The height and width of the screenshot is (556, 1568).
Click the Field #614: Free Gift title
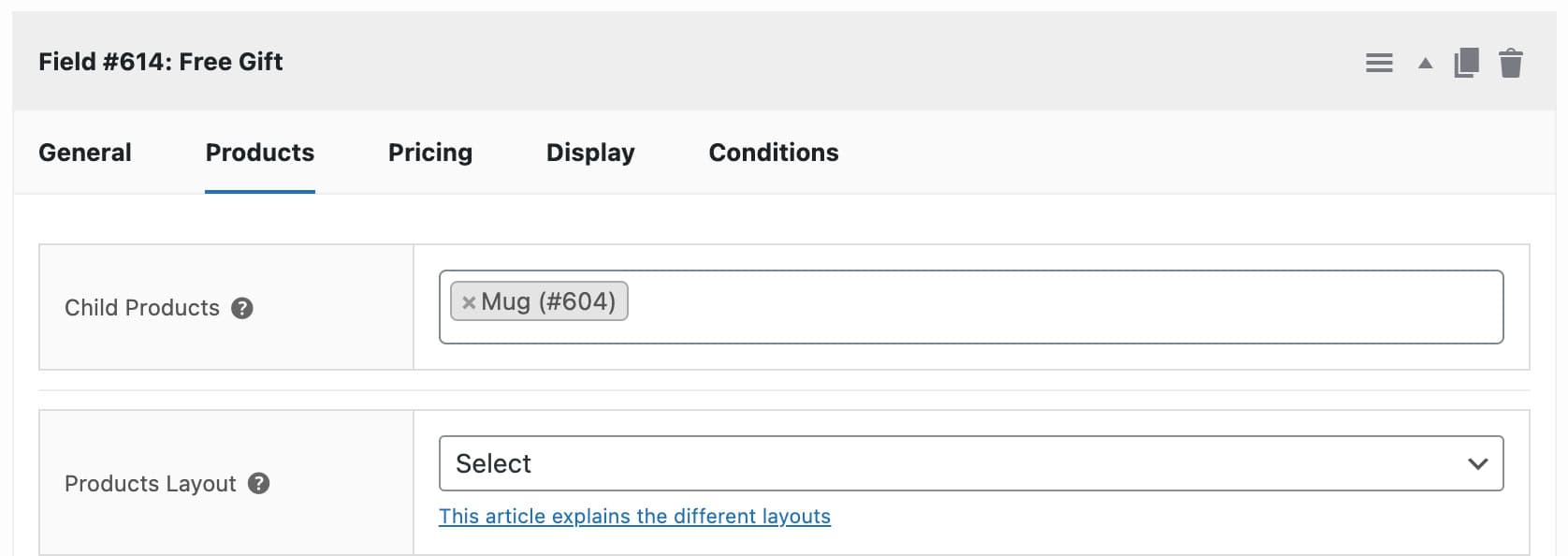161,61
